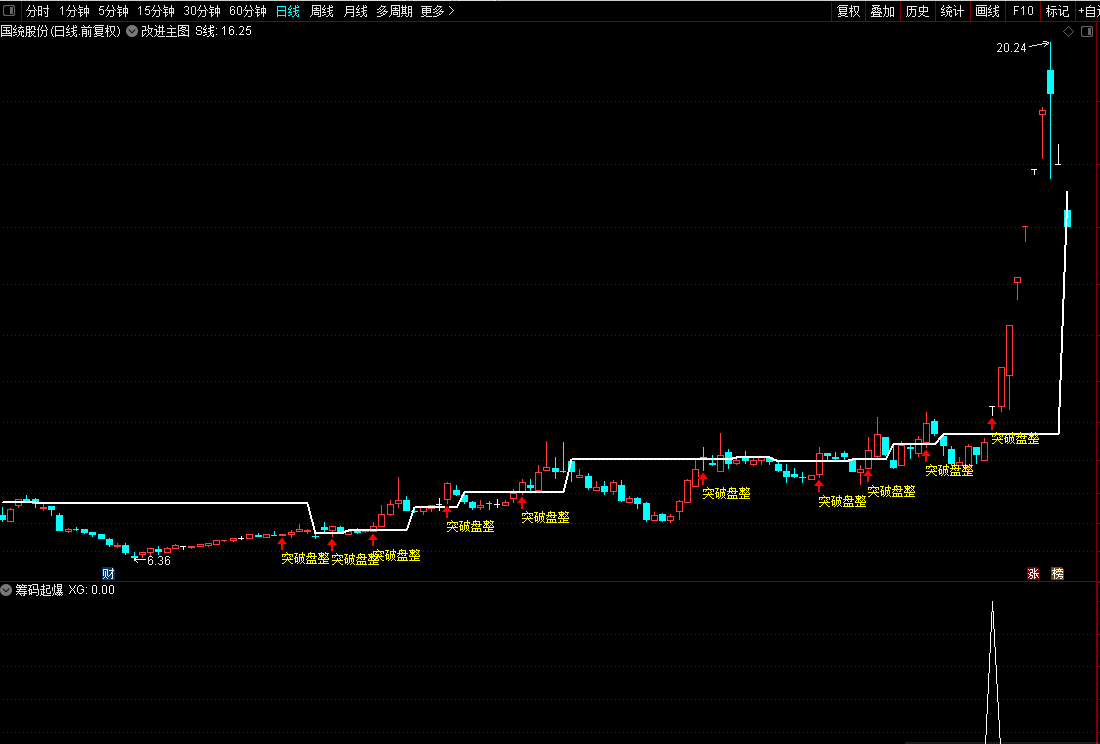Click the 涨 marker icon
This screenshot has width=1100, height=744.
coord(1033,574)
